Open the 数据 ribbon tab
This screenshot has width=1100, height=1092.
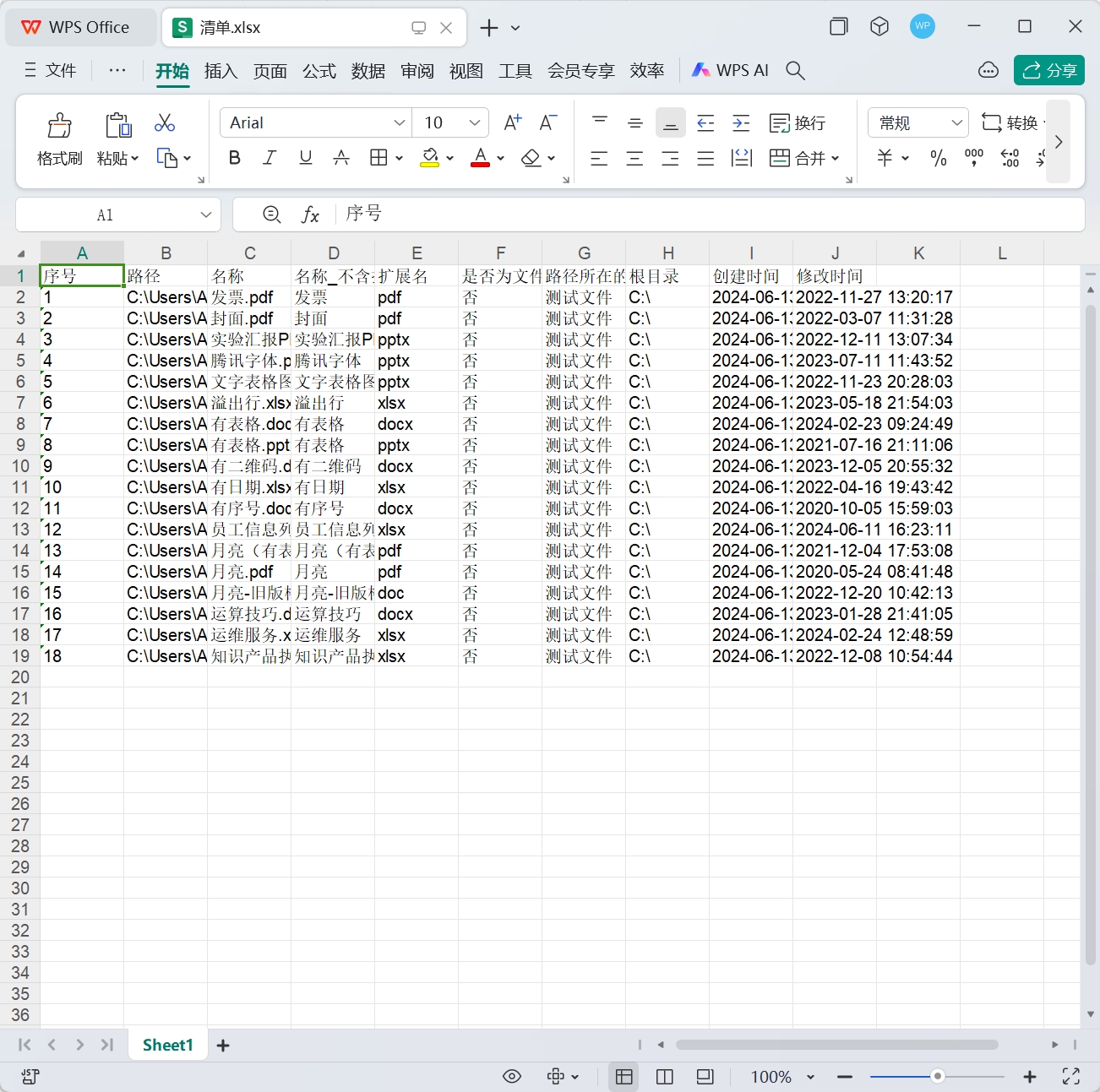pos(368,71)
